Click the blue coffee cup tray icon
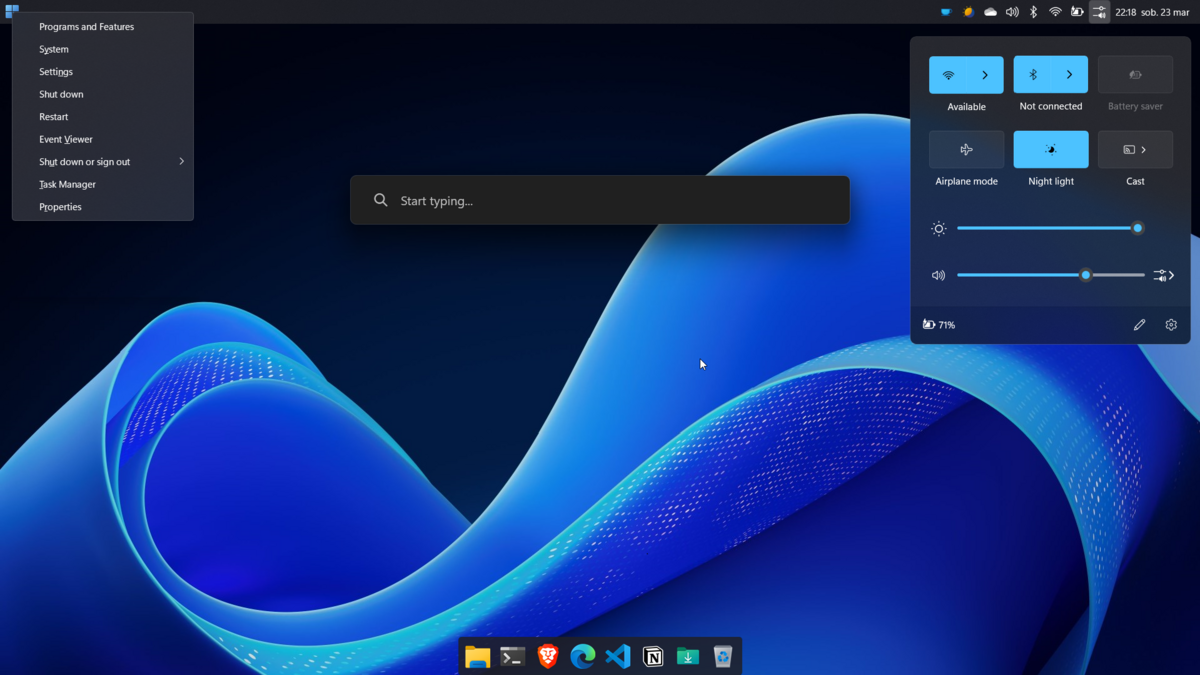 (945, 12)
